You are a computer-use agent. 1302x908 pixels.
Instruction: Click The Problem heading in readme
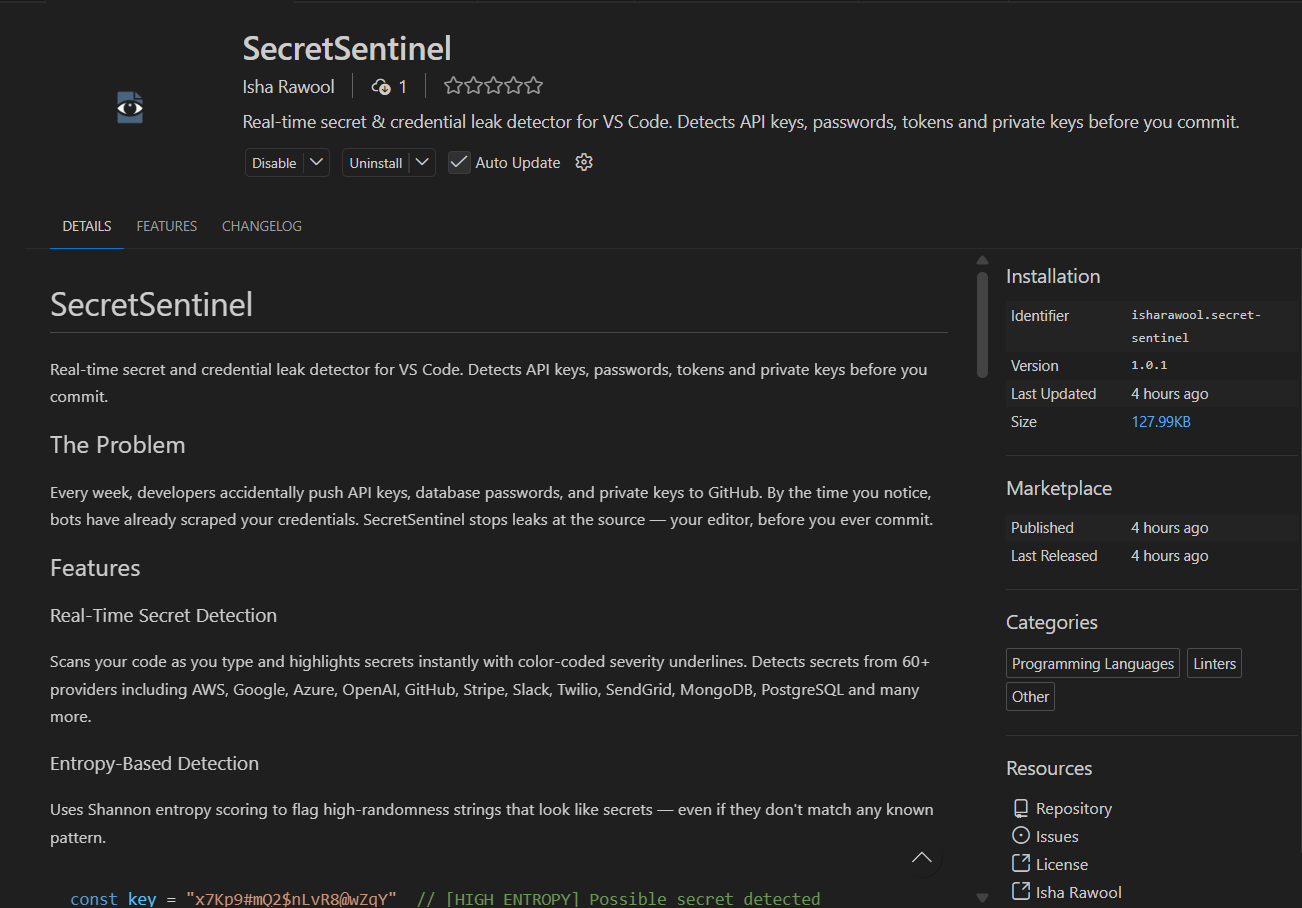118,445
